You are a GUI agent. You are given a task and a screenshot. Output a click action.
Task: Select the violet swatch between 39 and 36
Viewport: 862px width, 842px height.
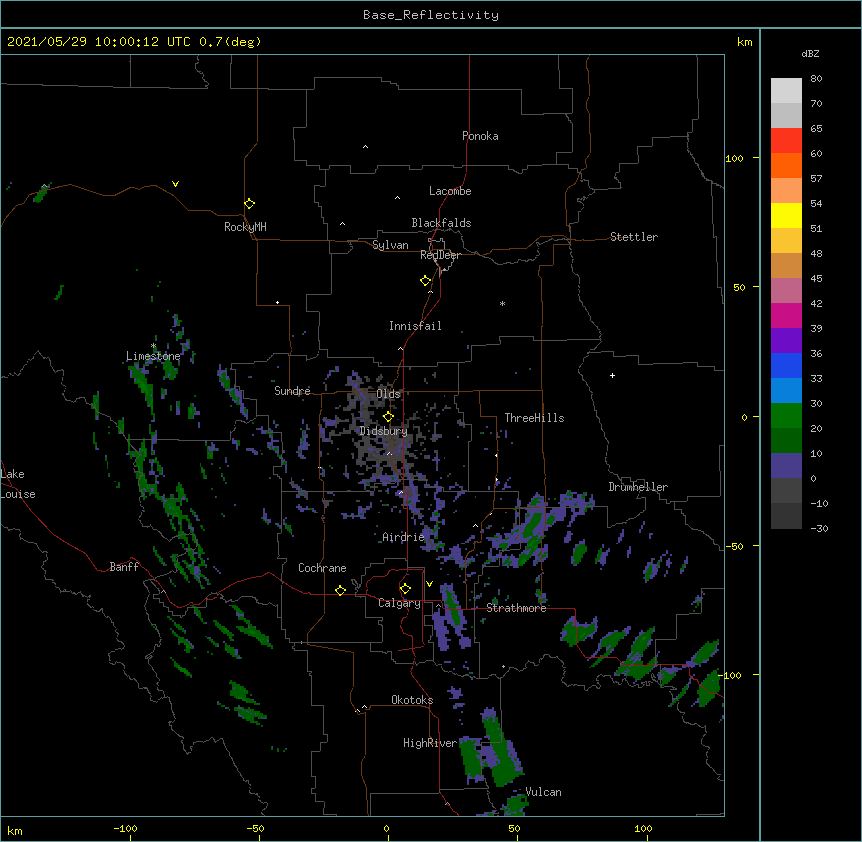click(x=786, y=341)
